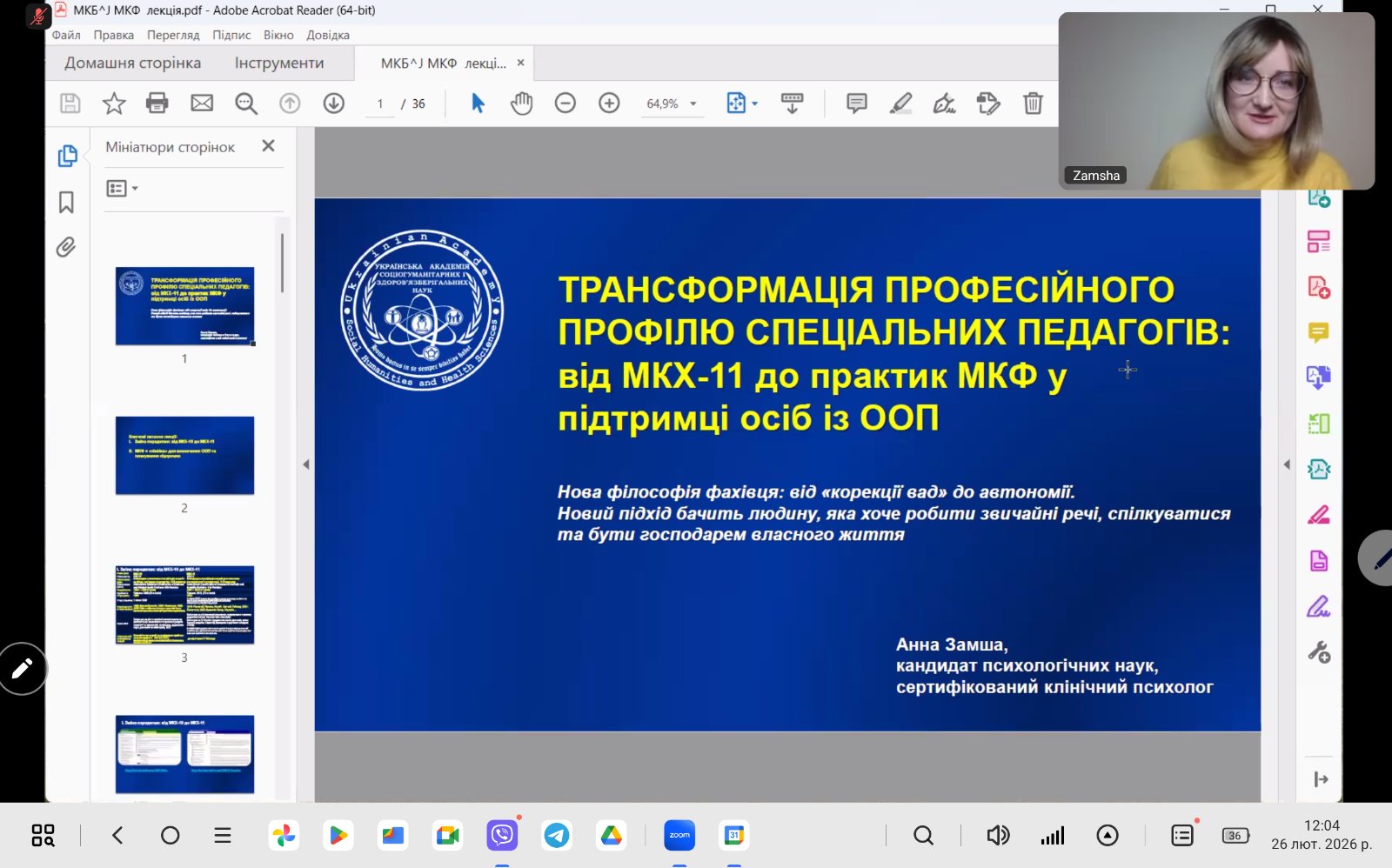Click the Zoom out minus icon
This screenshot has height=868, width=1392.
pos(565,103)
